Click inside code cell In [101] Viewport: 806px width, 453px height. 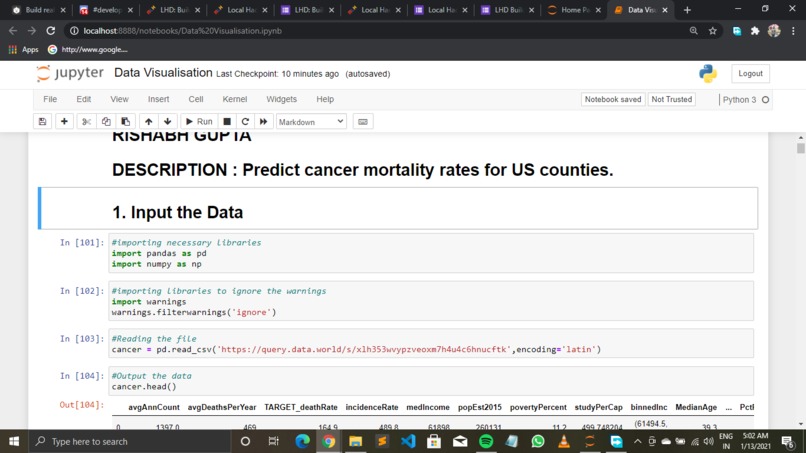[x=431, y=253]
